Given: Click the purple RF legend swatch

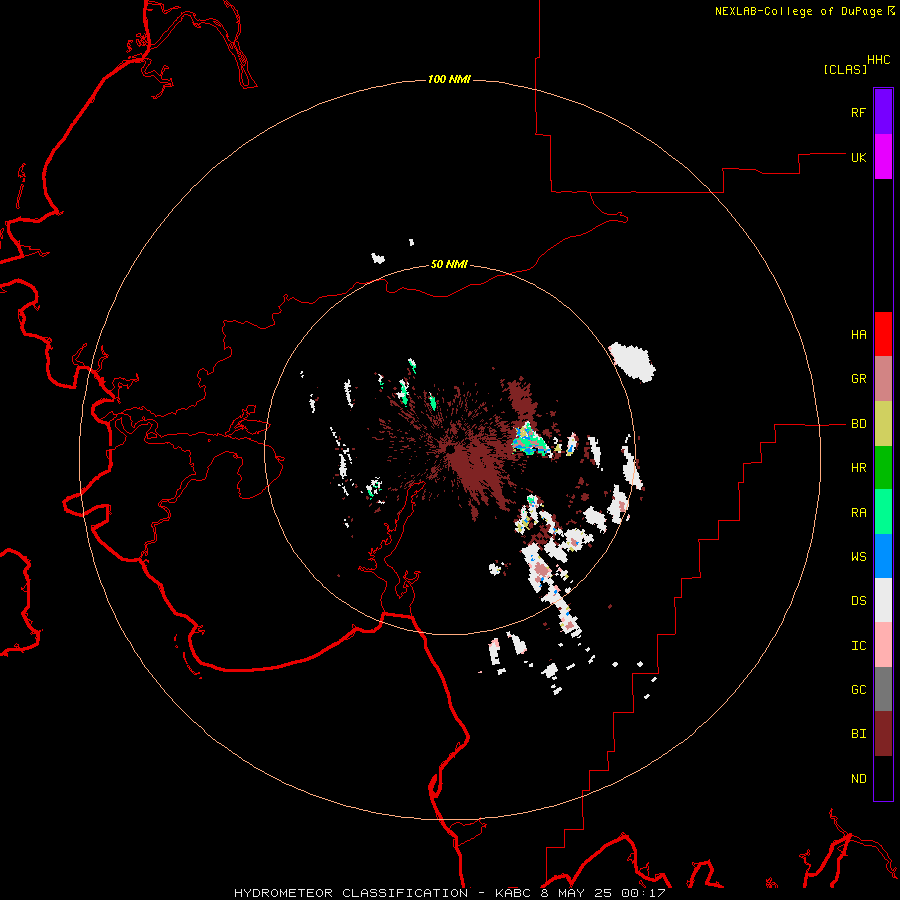Looking at the screenshot, I should click(883, 112).
